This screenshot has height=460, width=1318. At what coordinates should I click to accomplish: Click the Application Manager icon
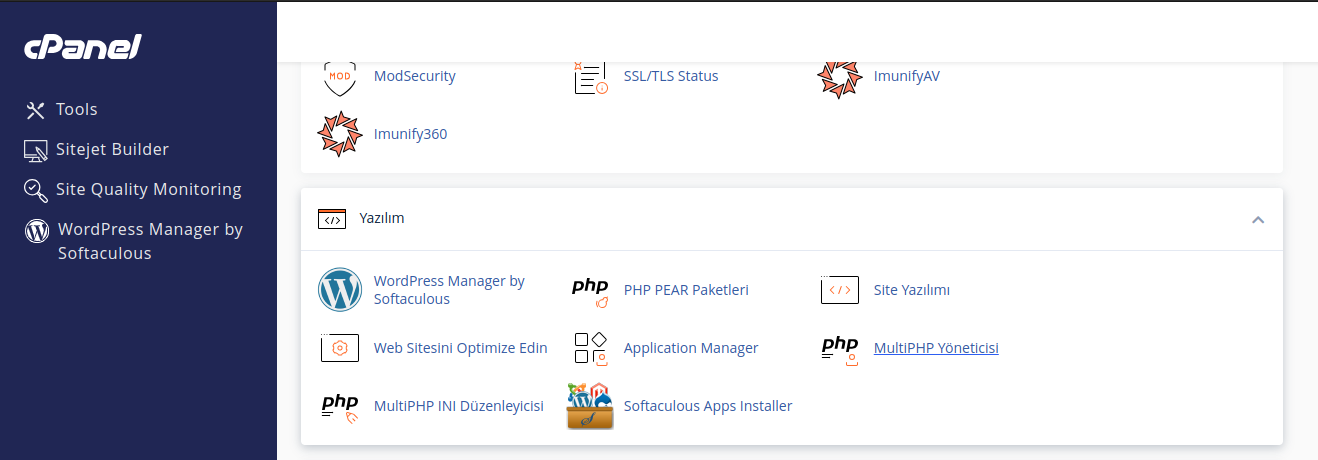pyautogui.click(x=590, y=348)
